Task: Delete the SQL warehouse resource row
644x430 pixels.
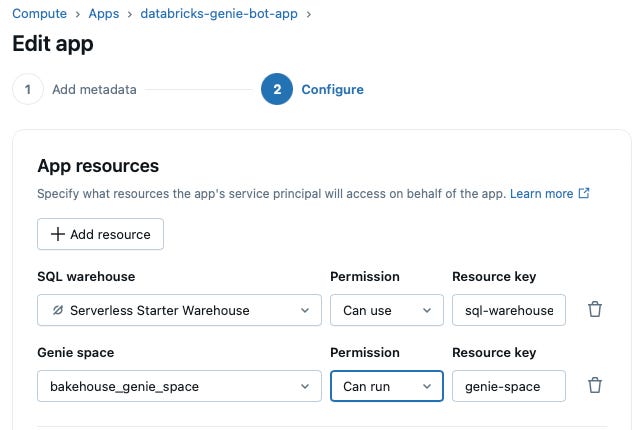Action: tap(595, 310)
